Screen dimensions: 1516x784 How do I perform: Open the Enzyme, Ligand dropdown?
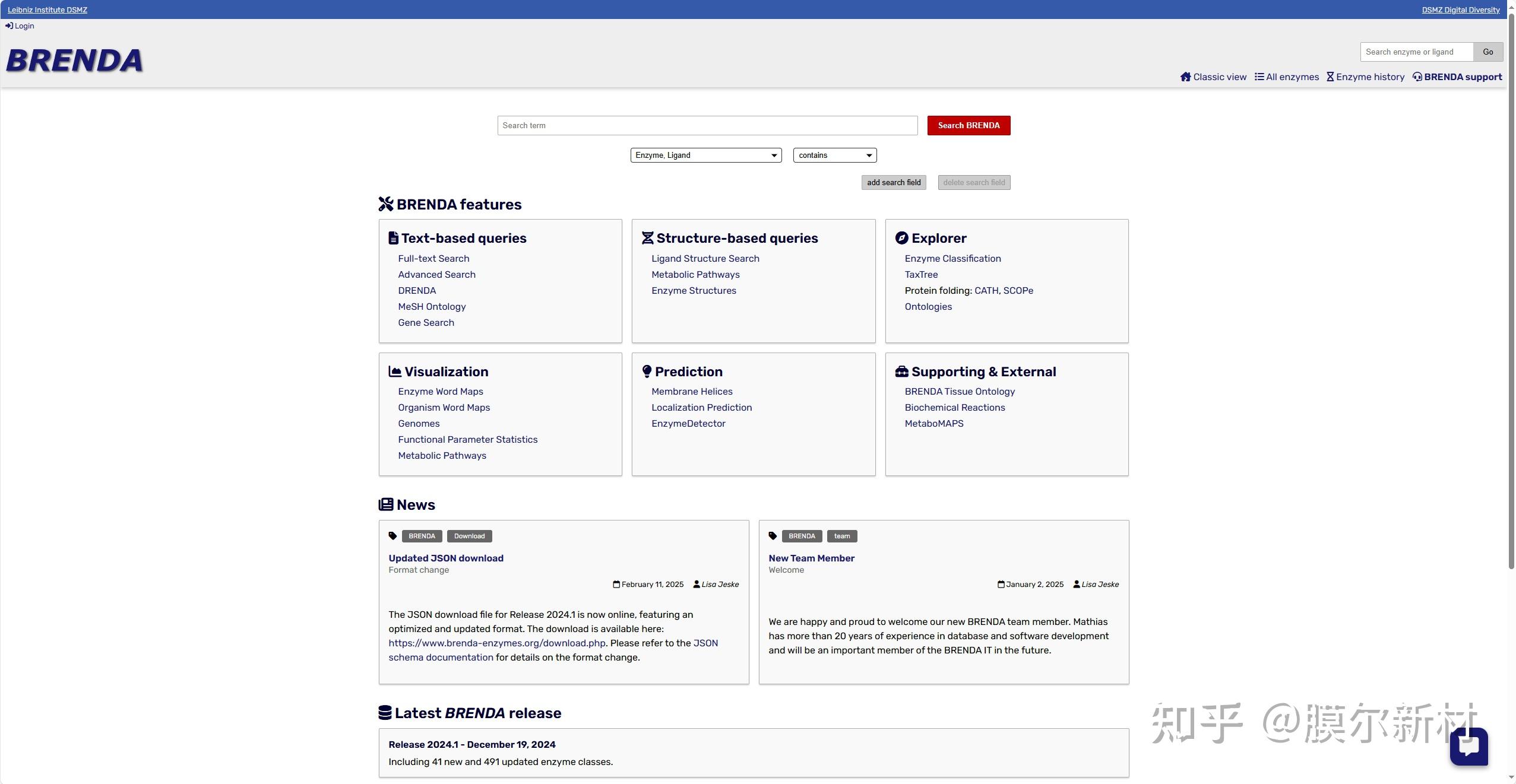pyautogui.click(x=705, y=155)
